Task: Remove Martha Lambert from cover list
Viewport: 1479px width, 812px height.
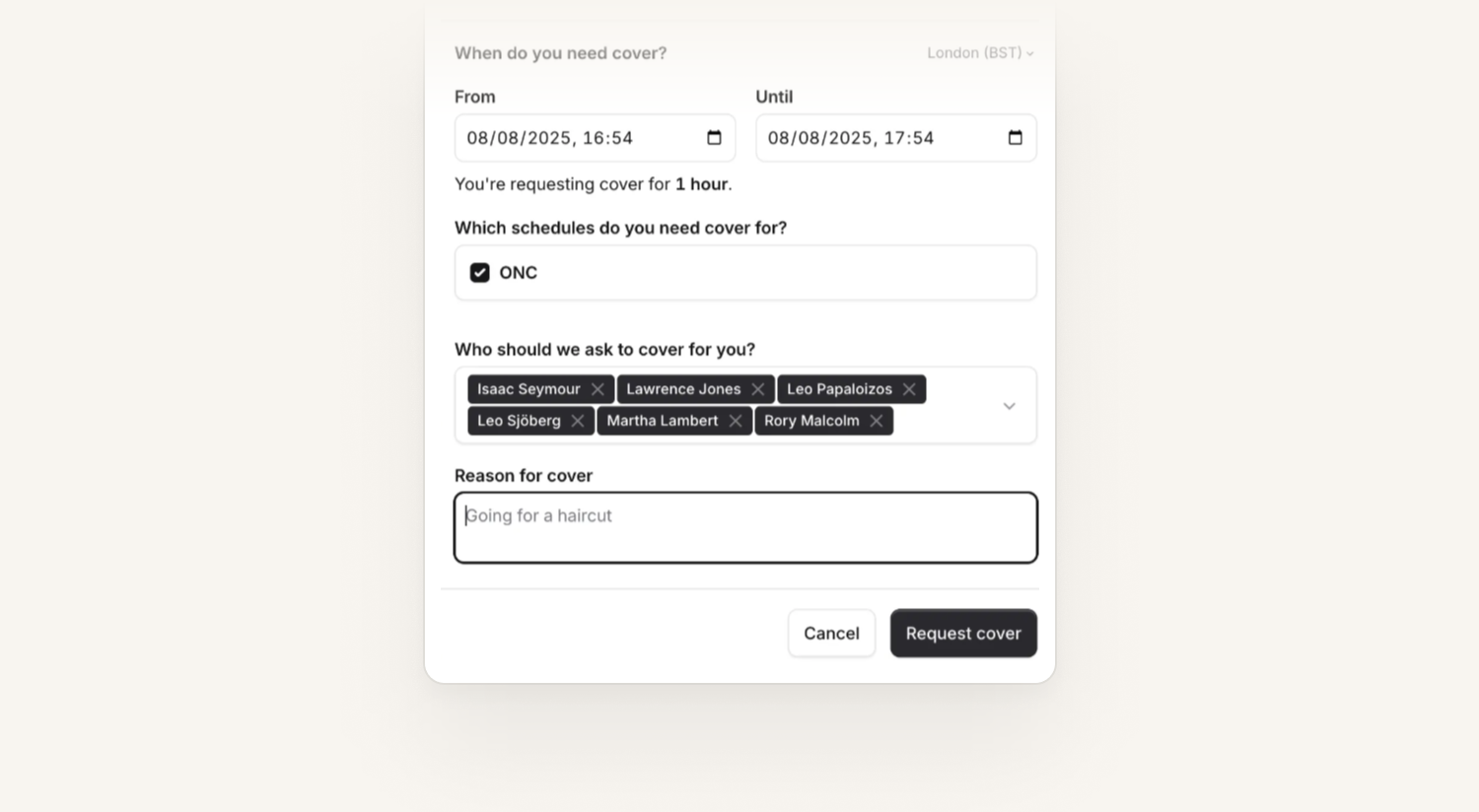Action: click(x=736, y=421)
